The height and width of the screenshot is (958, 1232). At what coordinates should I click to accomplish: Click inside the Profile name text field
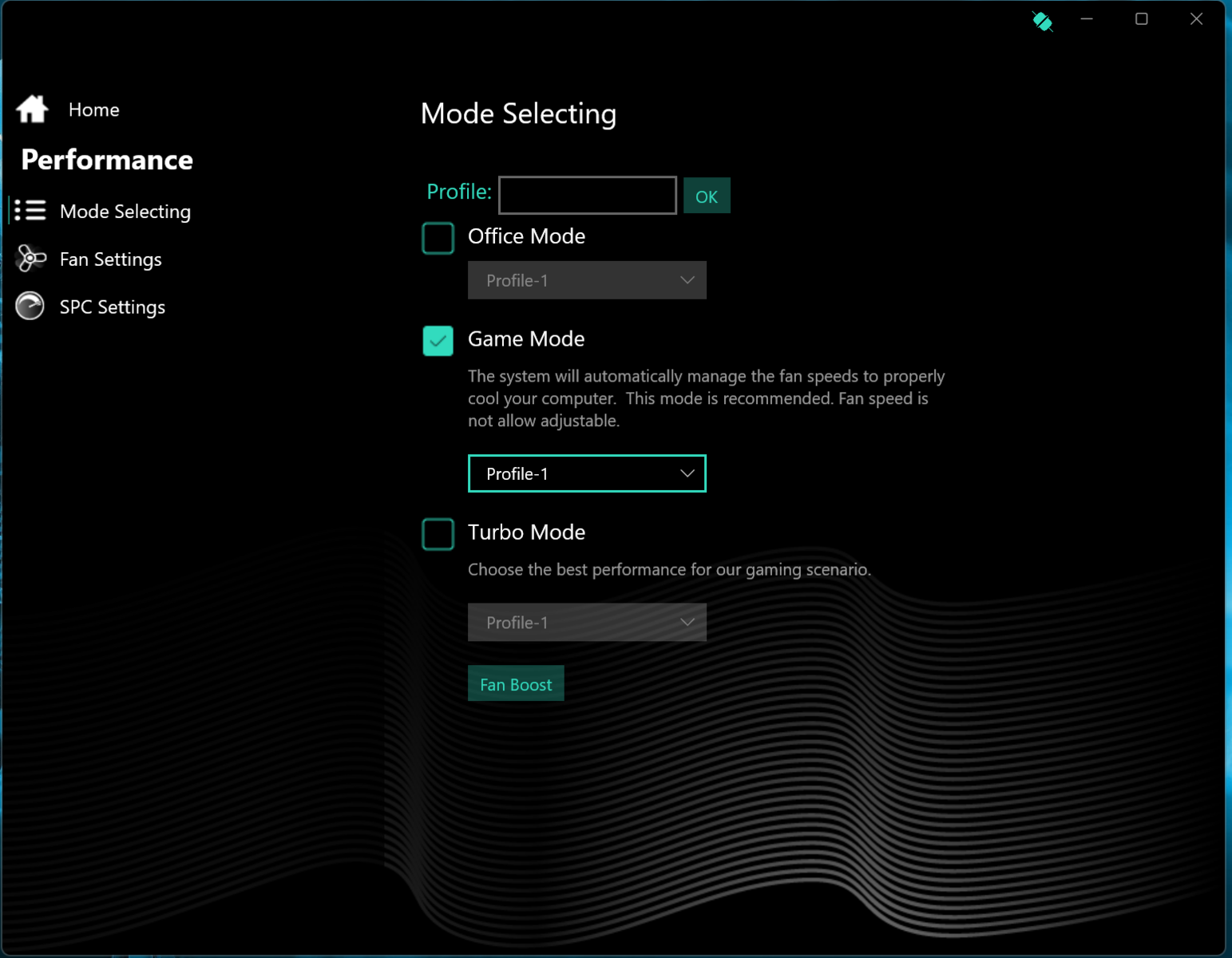(587, 196)
